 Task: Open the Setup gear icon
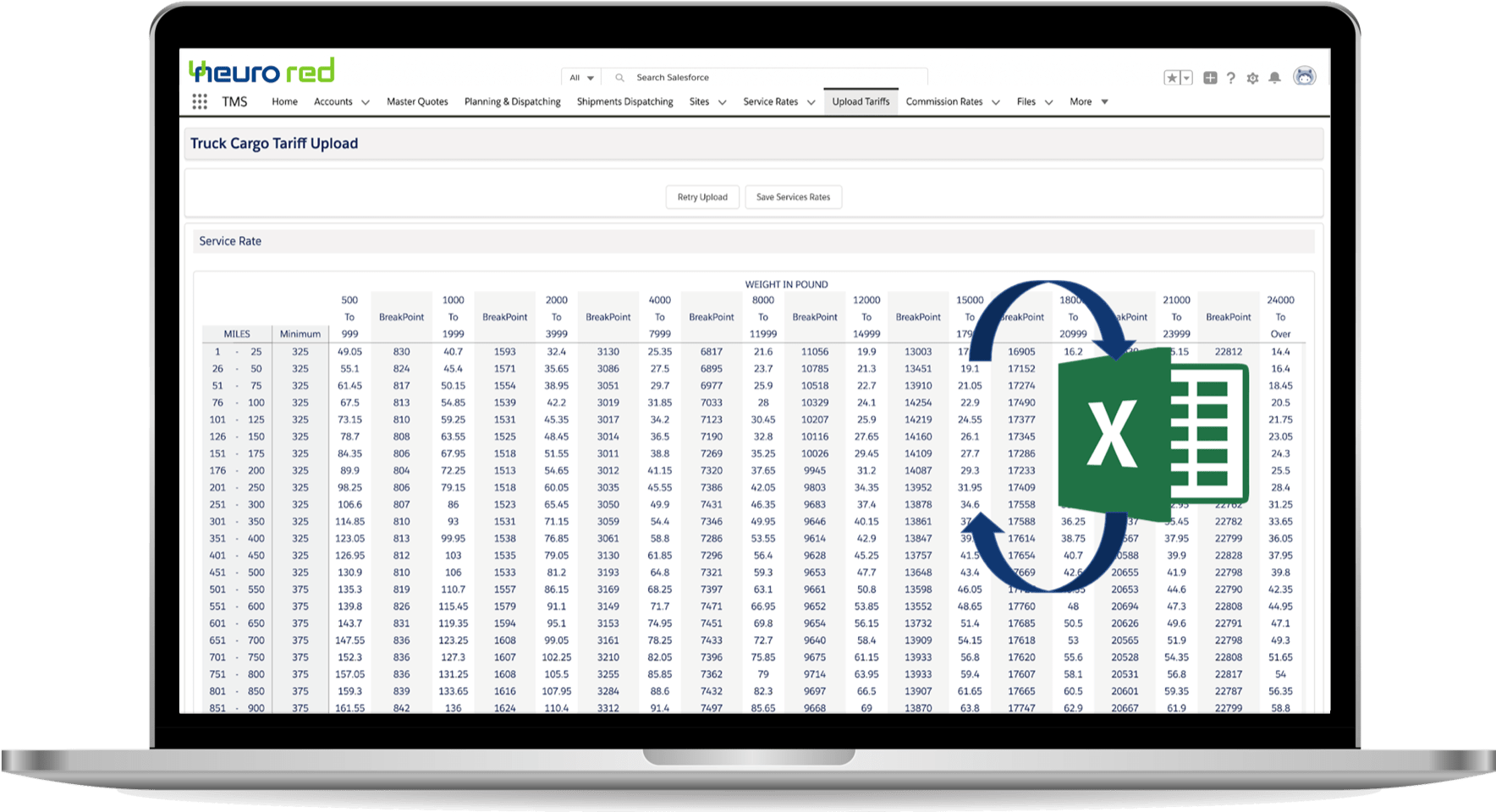pyautogui.click(x=1253, y=77)
